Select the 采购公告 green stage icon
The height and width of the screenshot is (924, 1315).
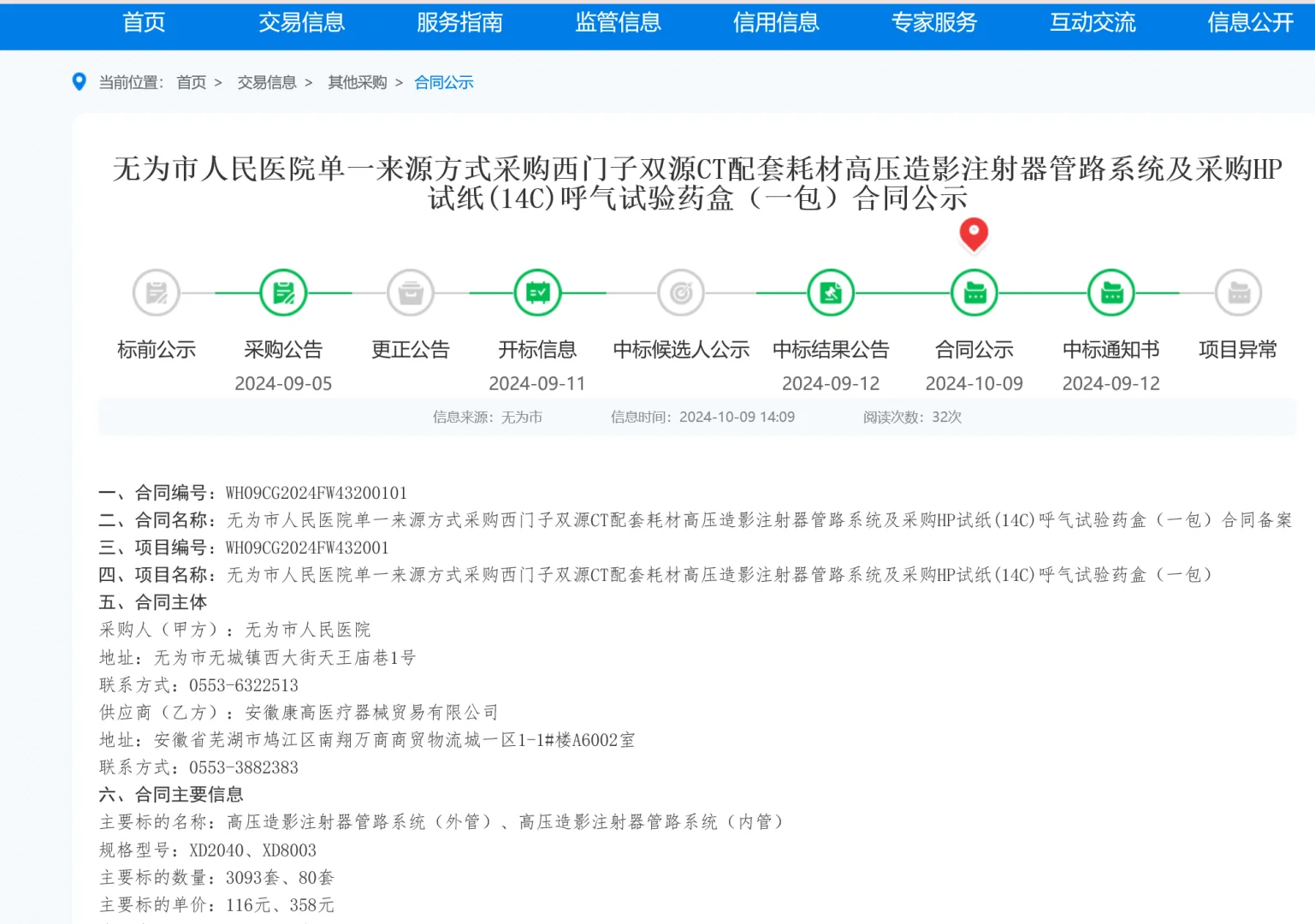283,292
